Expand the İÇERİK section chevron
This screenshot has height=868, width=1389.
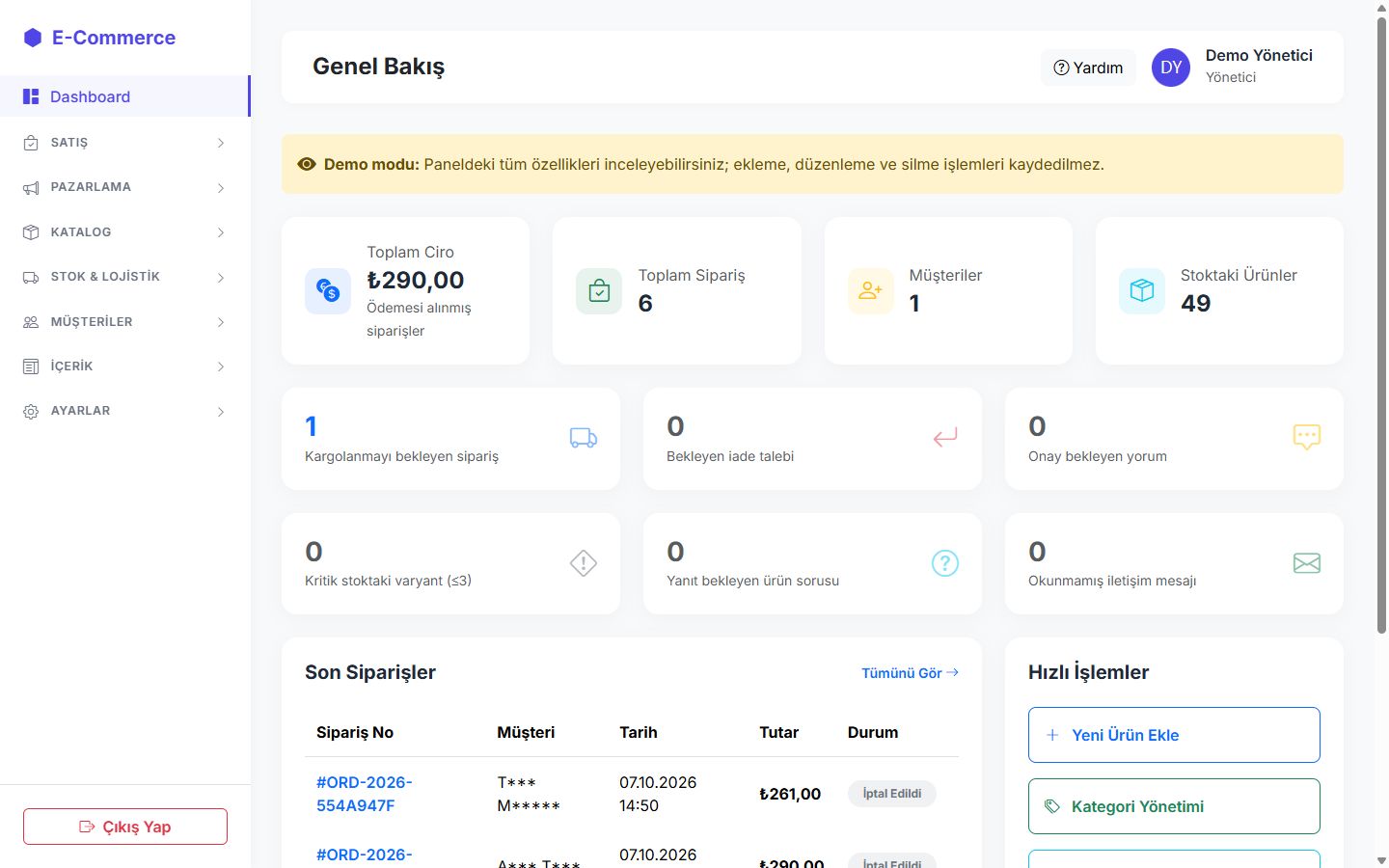[x=221, y=366]
